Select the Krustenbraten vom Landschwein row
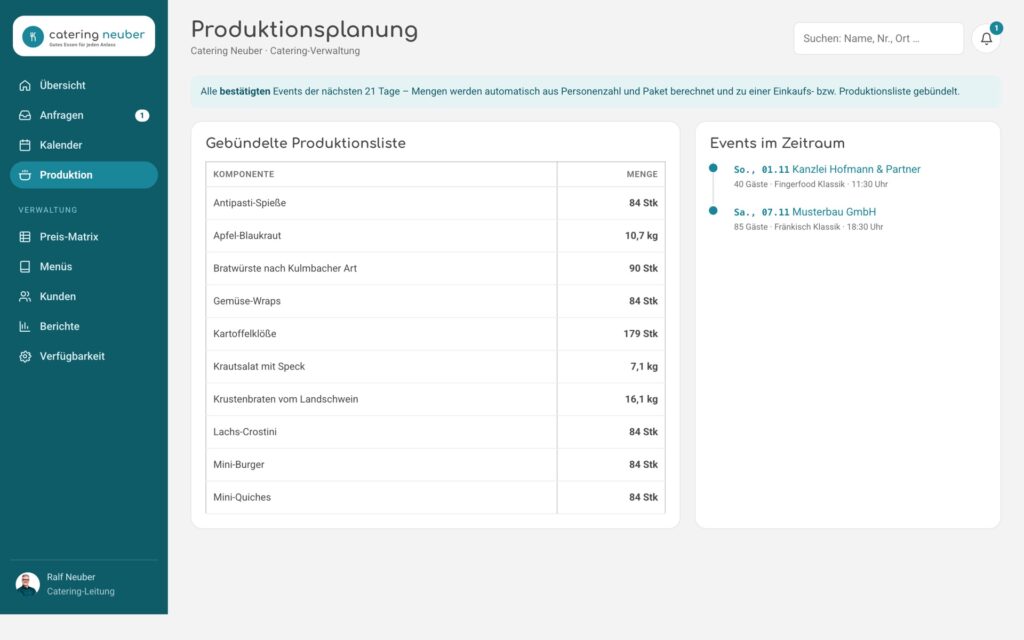 pyautogui.click(x=435, y=399)
